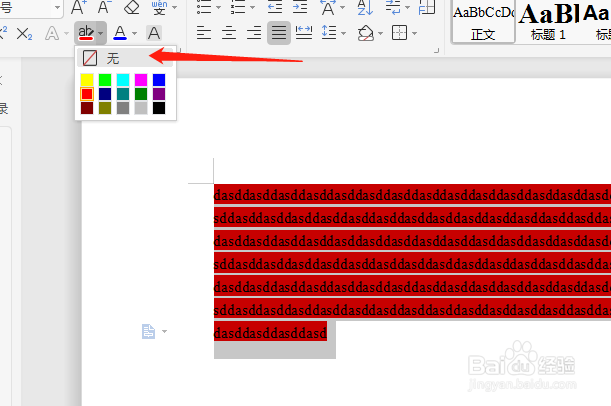Click the last line 'dasddasddasddasd'
This screenshot has height=406, width=611.
270,333
